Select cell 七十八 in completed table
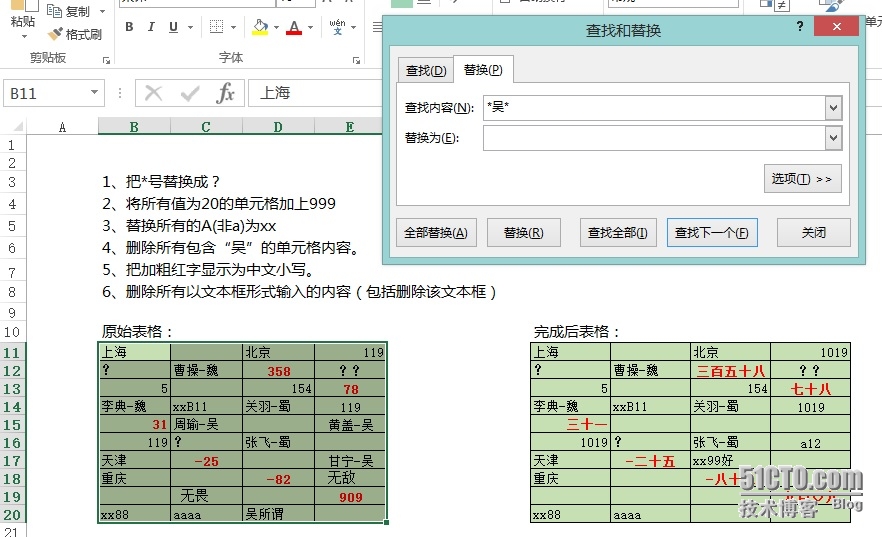The image size is (882, 537). pos(811,388)
